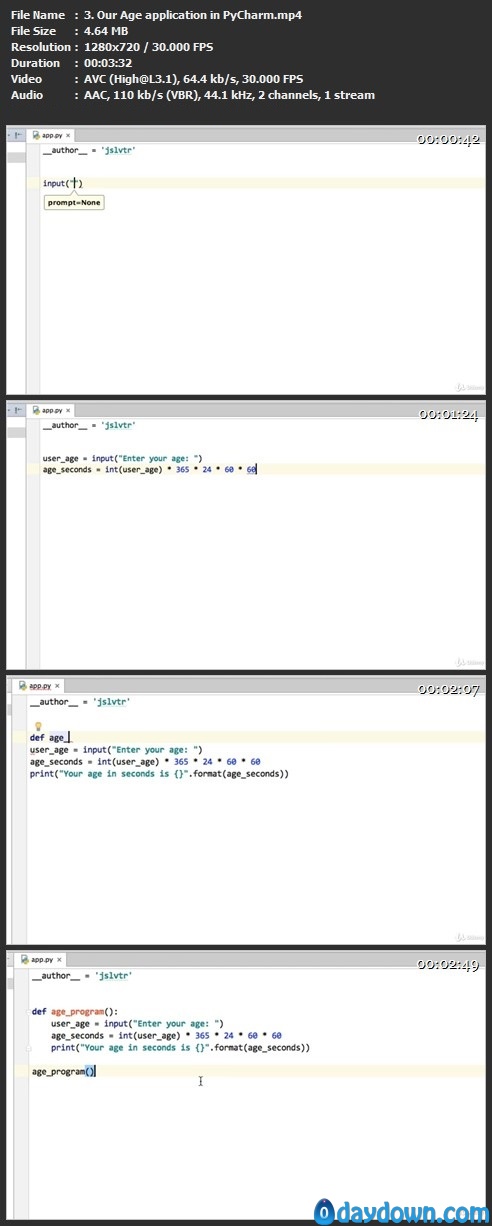
Task: Close the app.py tab in first frame
Action: pos(68,134)
